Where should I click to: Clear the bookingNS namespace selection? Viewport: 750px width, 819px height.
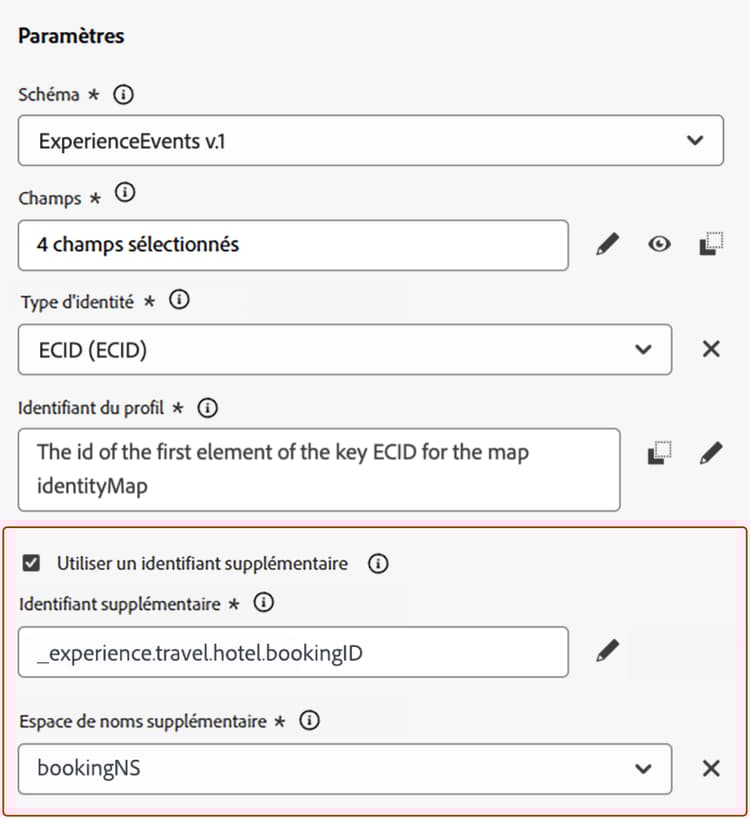click(711, 768)
